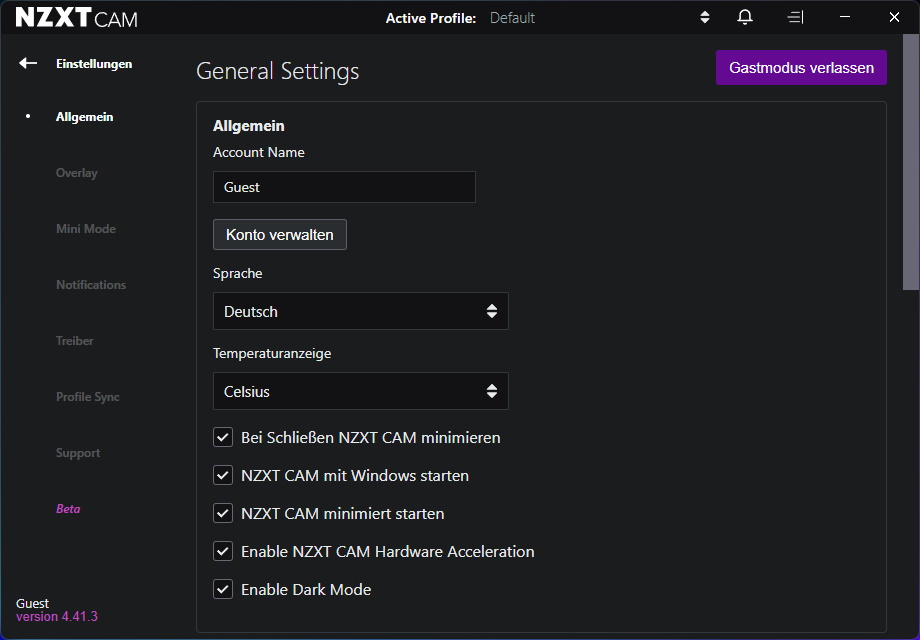Uncheck 'NZXT CAM mit Windows starten'
This screenshot has height=640, width=920.
pyautogui.click(x=223, y=475)
